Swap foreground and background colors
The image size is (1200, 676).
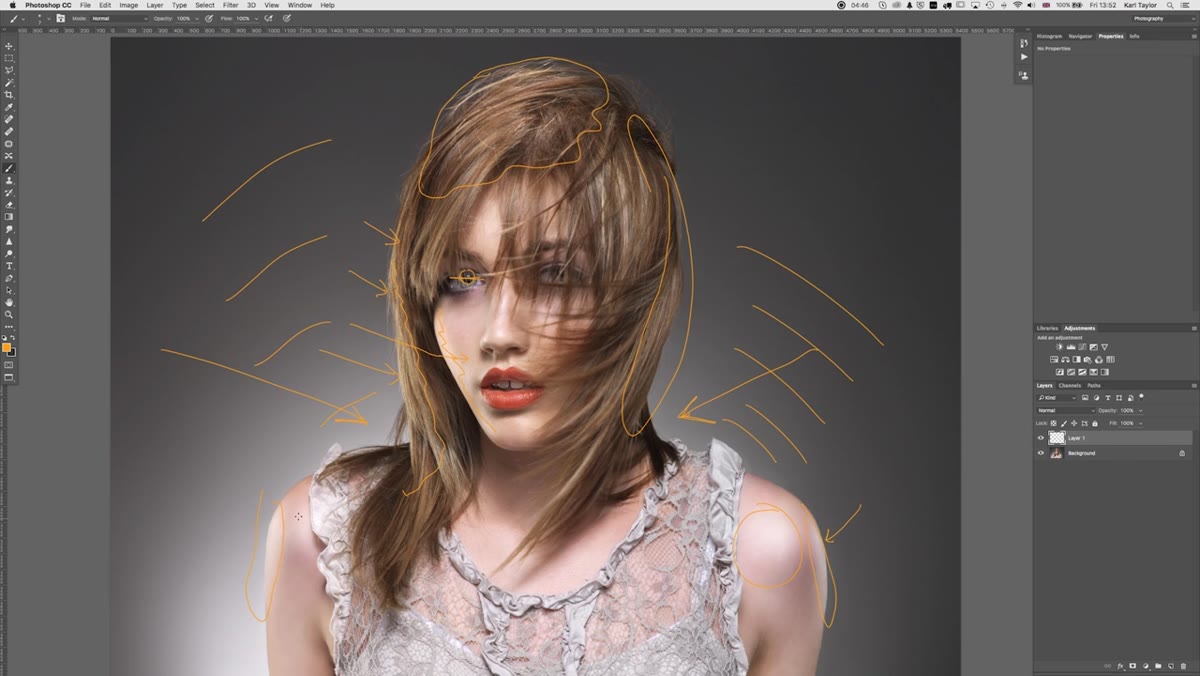13,337
